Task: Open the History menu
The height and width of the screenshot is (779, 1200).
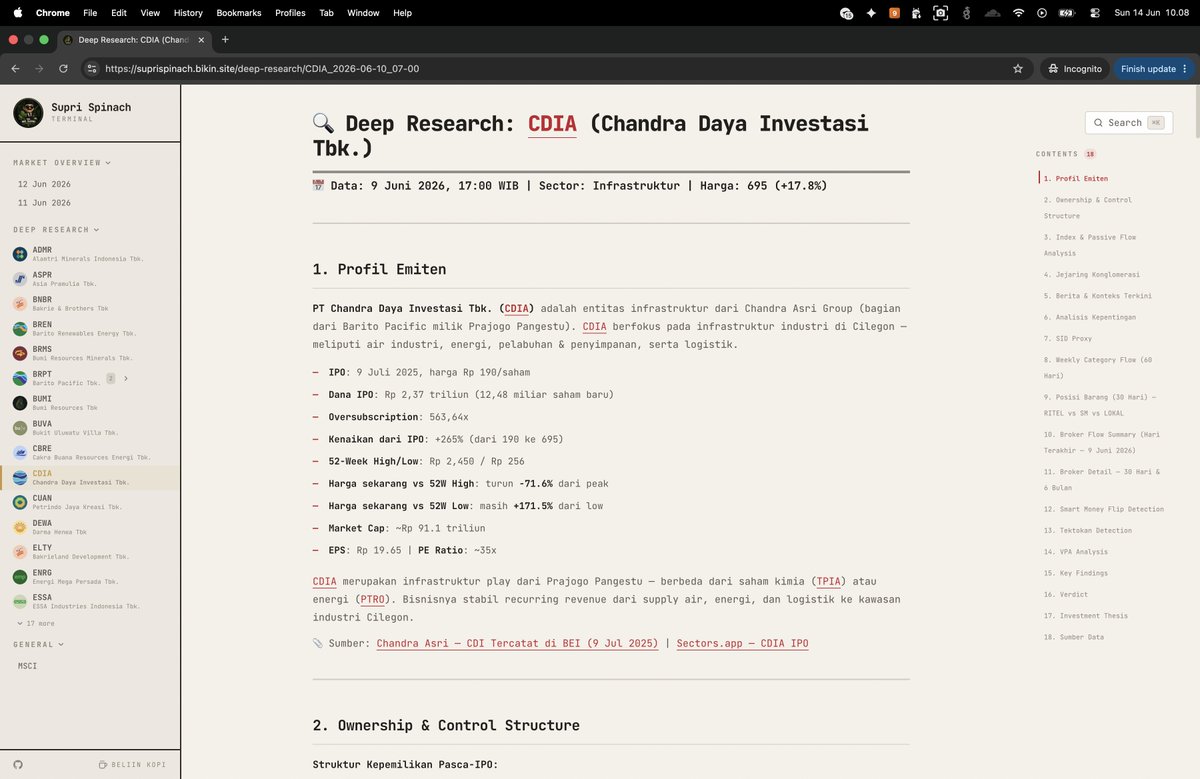Action: [x=188, y=13]
